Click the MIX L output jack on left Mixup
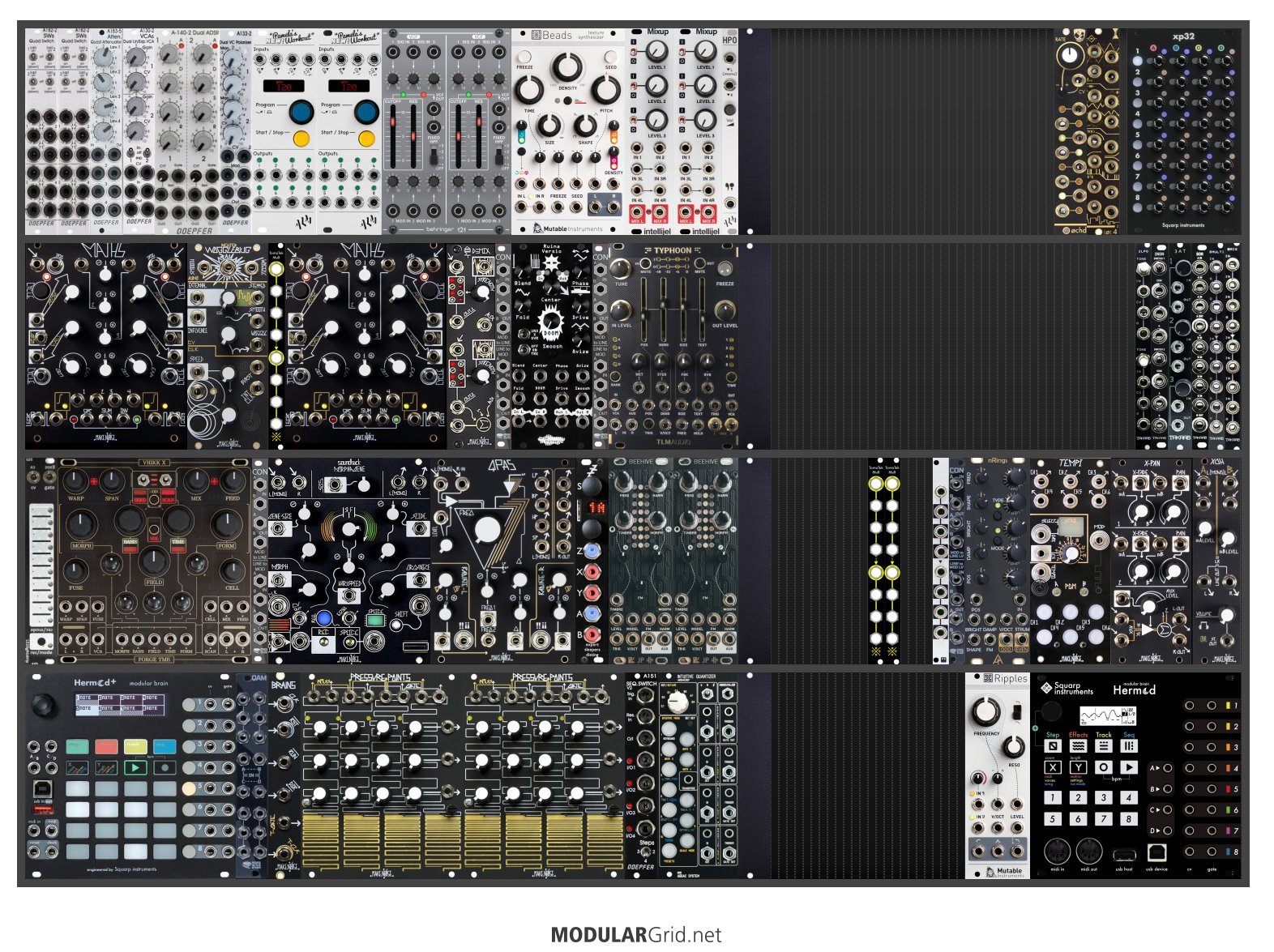Image resolution: width=1274 pixels, height=952 pixels. [x=637, y=212]
